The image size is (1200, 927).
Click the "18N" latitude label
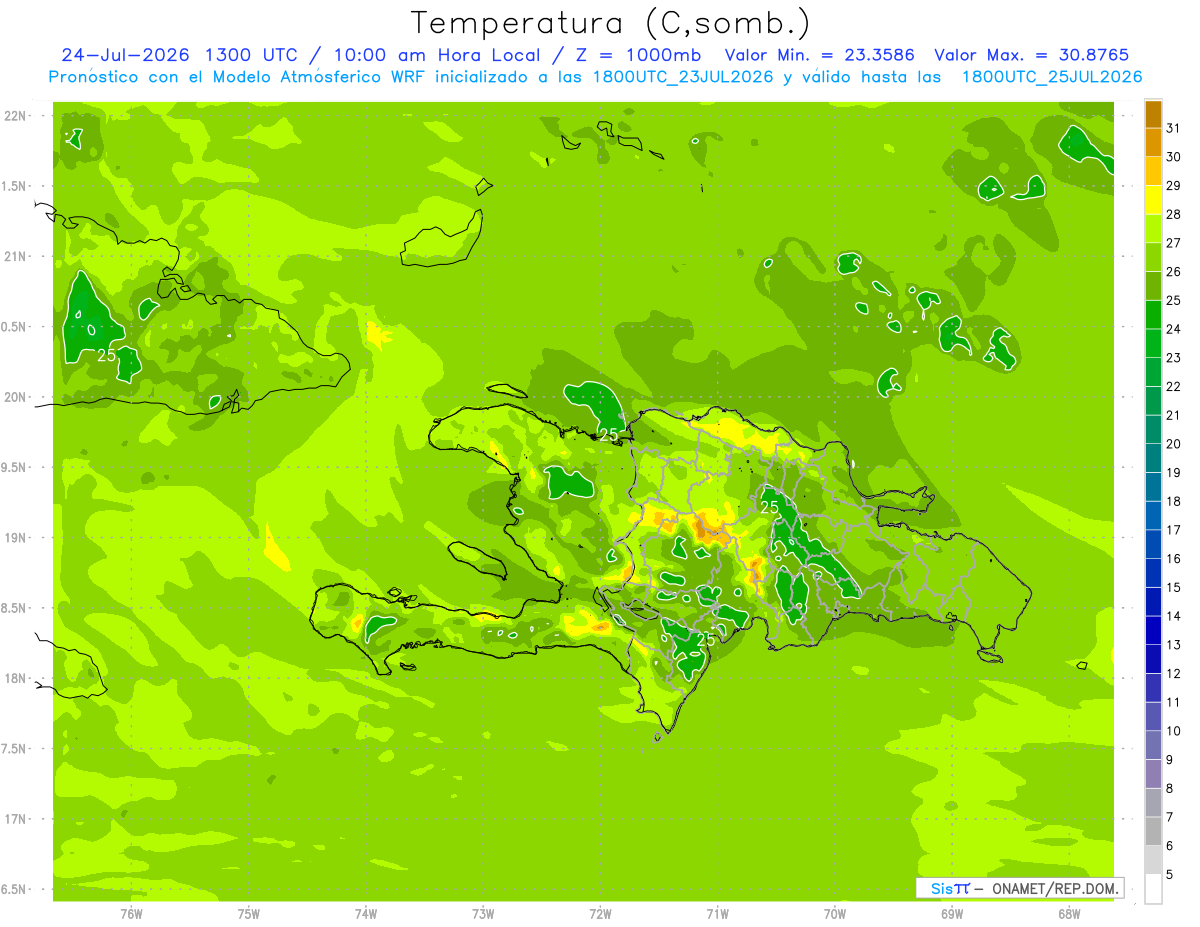pyautogui.click(x=14, y=678)
